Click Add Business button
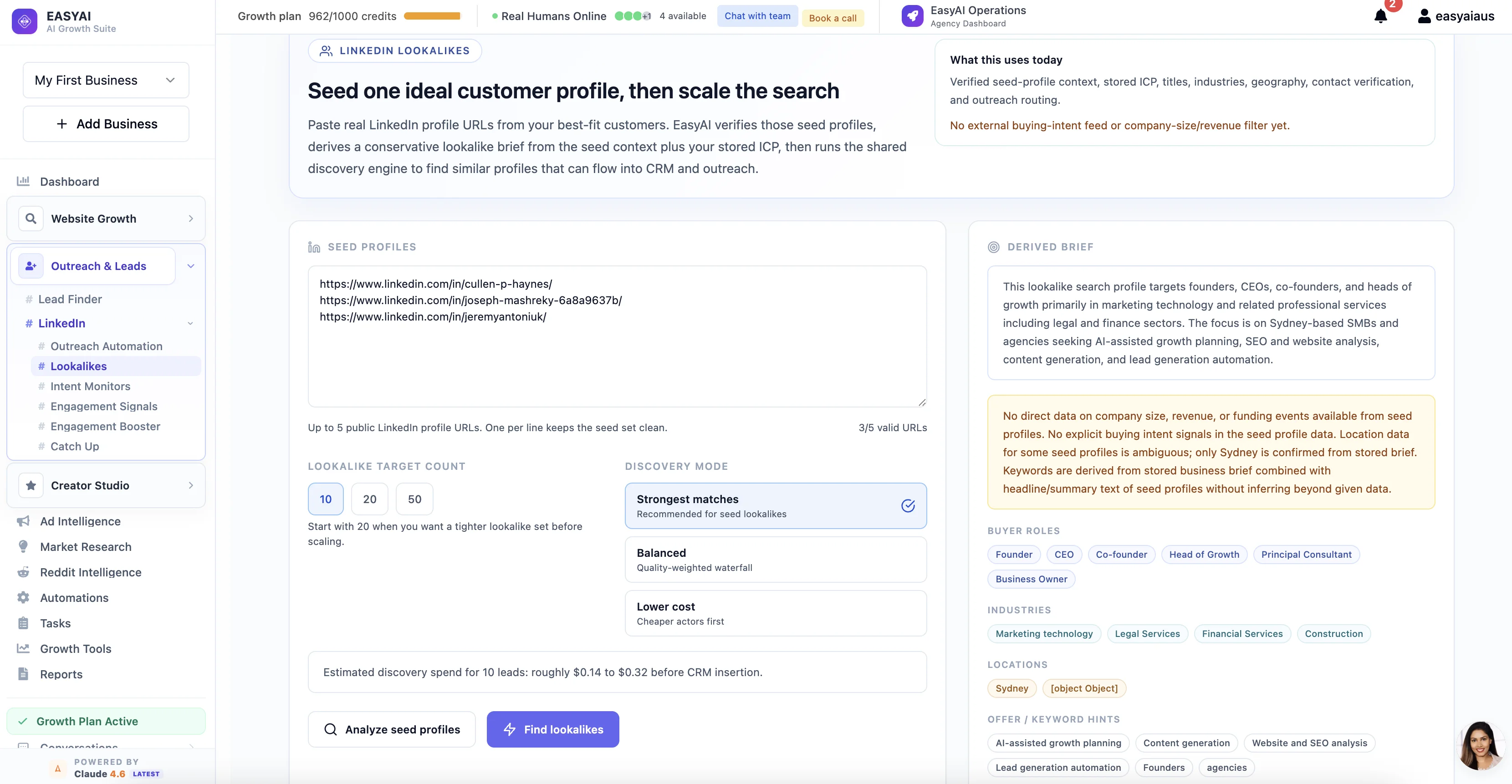The height and width of the screenshot is (784, 1512). pos(106,124)
